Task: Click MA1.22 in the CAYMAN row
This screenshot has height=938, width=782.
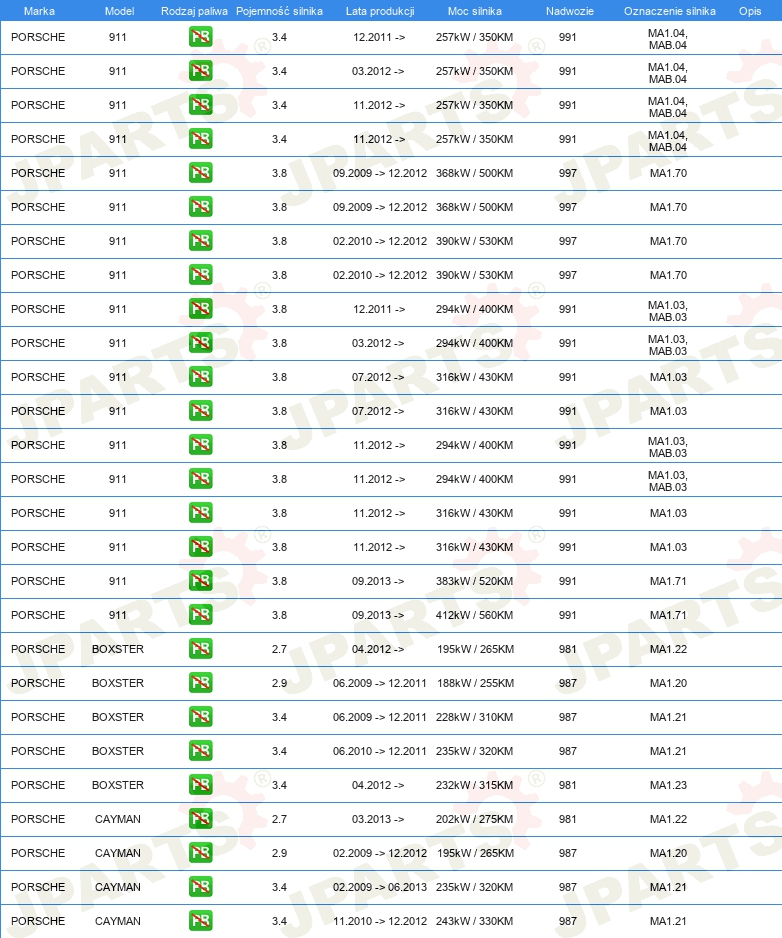Action: click(668, 820)
